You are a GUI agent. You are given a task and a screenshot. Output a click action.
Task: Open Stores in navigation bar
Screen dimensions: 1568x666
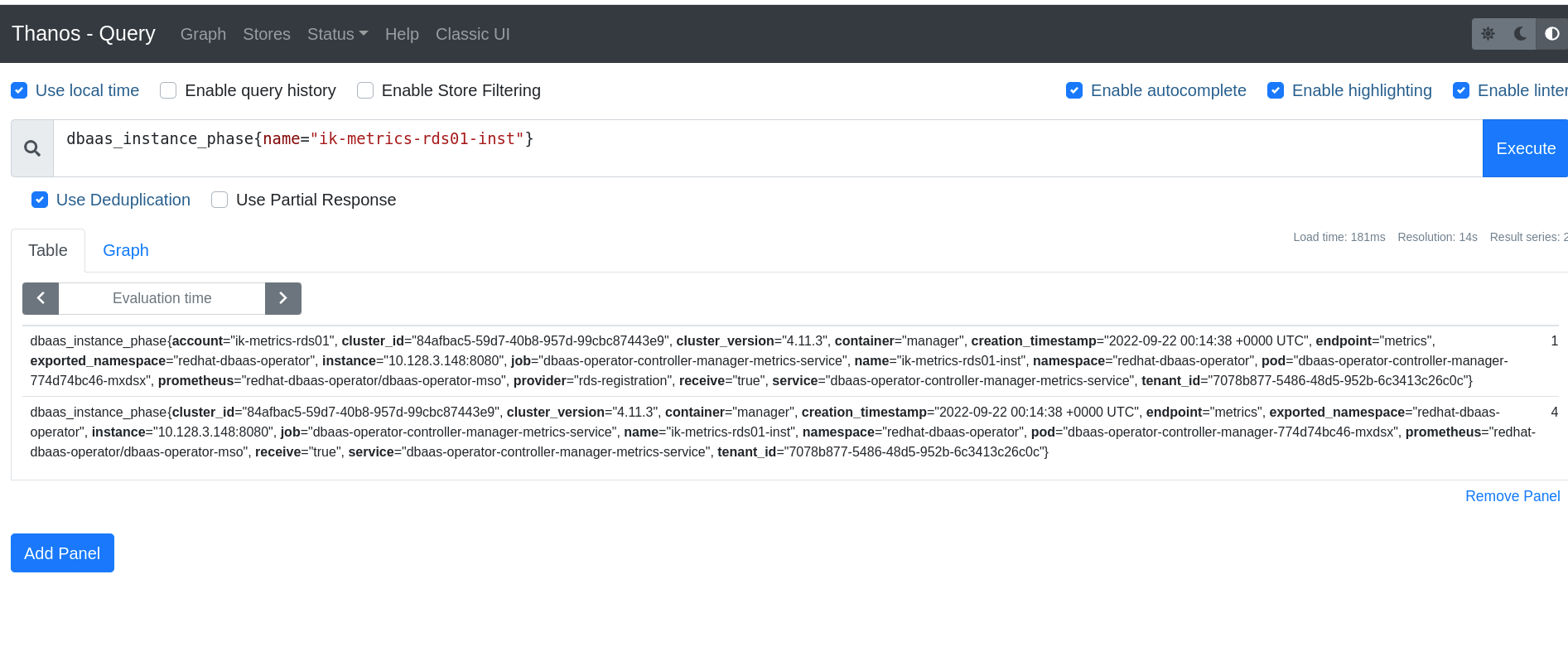tap(267, 34)
